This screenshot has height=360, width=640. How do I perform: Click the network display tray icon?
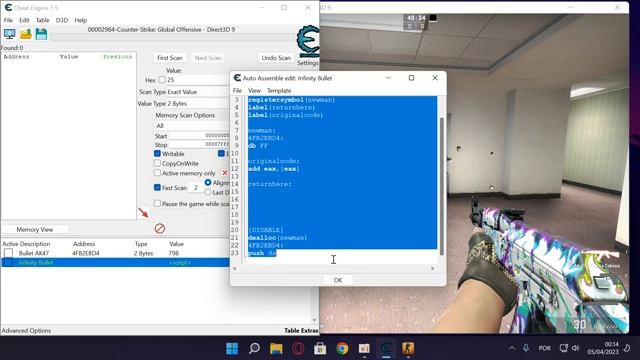point(564,348)
